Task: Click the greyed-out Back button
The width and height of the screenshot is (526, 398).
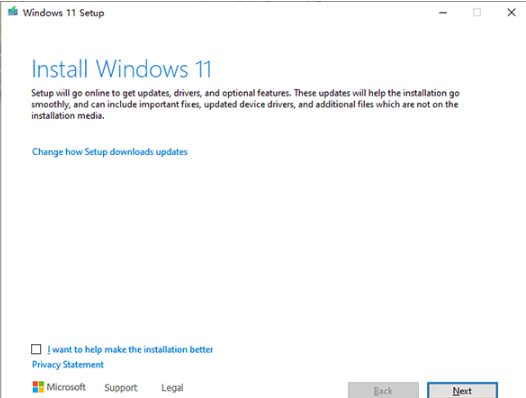Action: (383, 390)
